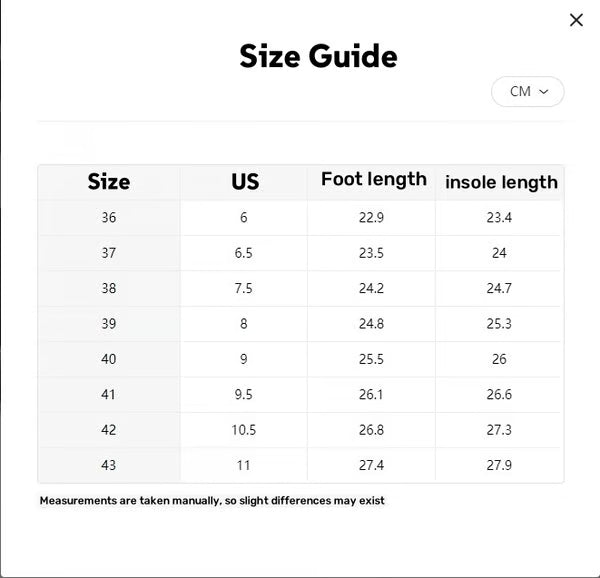Open the CM unit dropdown
This screenshot has width=600, height=578.
pyautogui.click(x=528, y=91)
